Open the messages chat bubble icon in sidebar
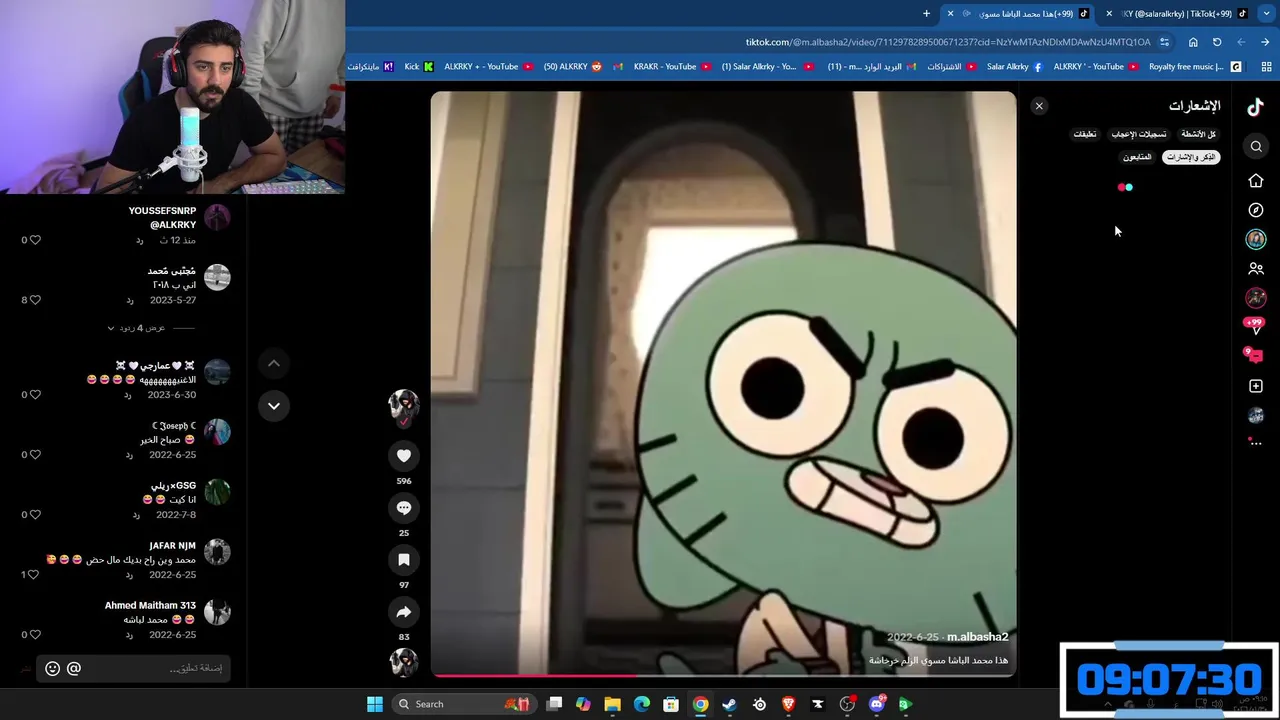This screenshot has width=1280, height=720. tap(1254, 354)
